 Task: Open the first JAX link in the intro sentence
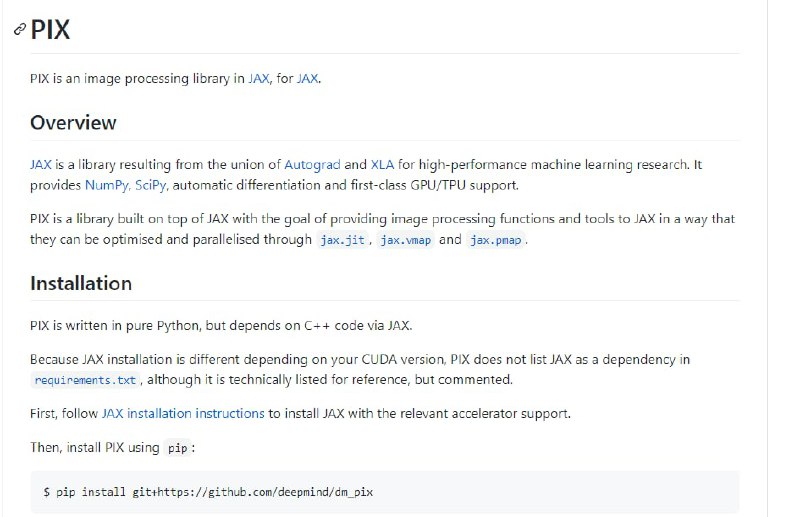[259, 79]
